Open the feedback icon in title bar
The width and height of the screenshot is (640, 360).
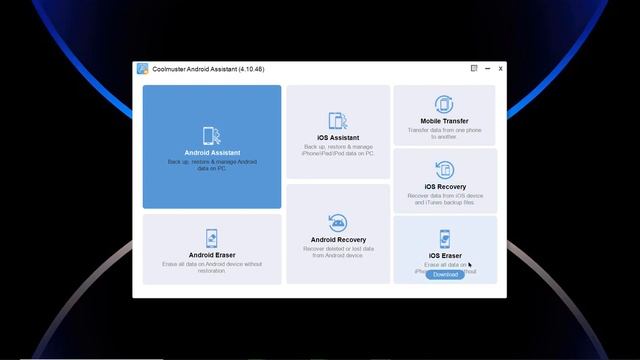click(x=474, y=68)
